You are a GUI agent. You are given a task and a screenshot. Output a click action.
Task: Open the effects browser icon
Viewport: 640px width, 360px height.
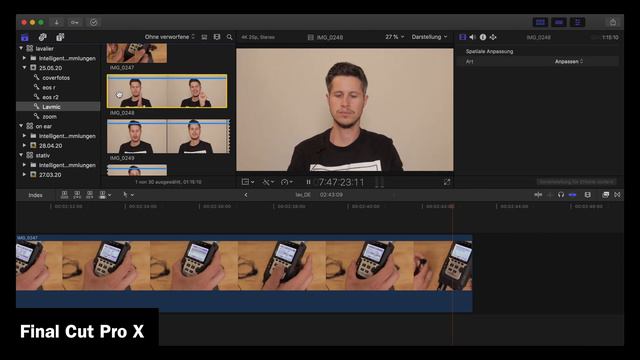606,195
